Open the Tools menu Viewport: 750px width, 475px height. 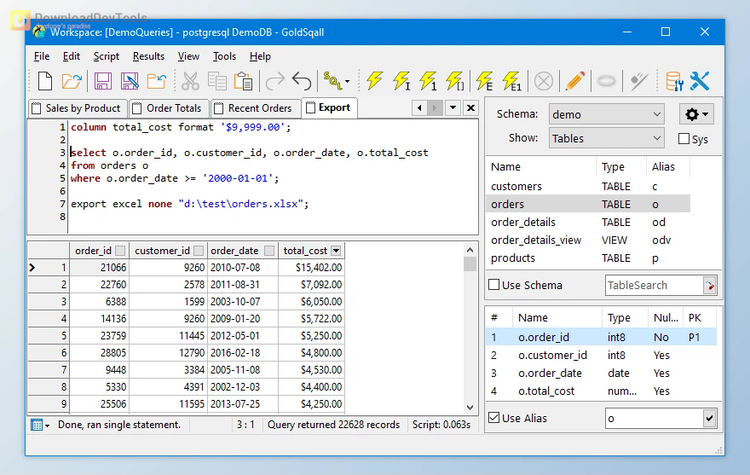coord(224,56)
